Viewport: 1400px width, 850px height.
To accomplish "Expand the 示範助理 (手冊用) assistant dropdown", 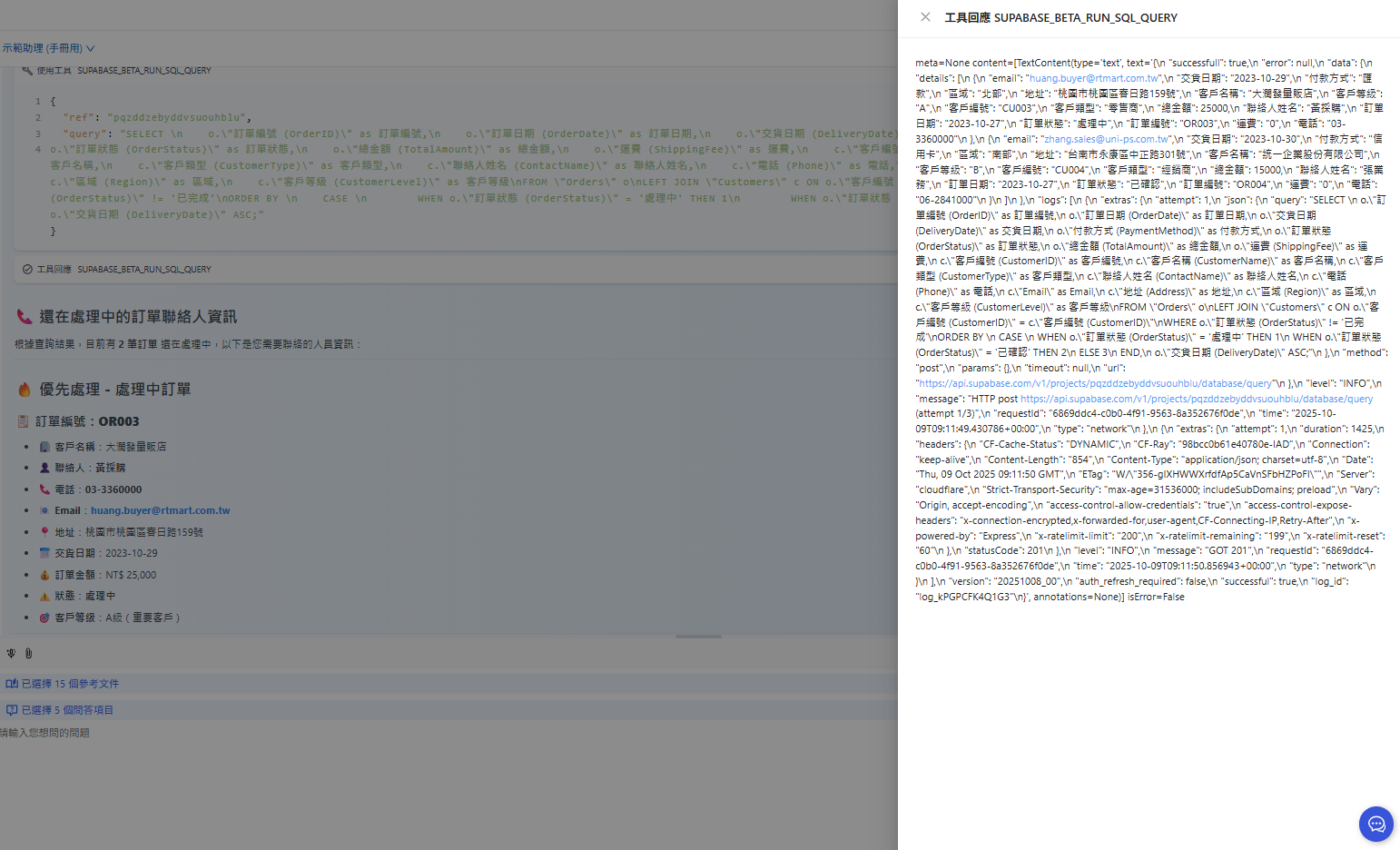I will [x=48, y=48].
